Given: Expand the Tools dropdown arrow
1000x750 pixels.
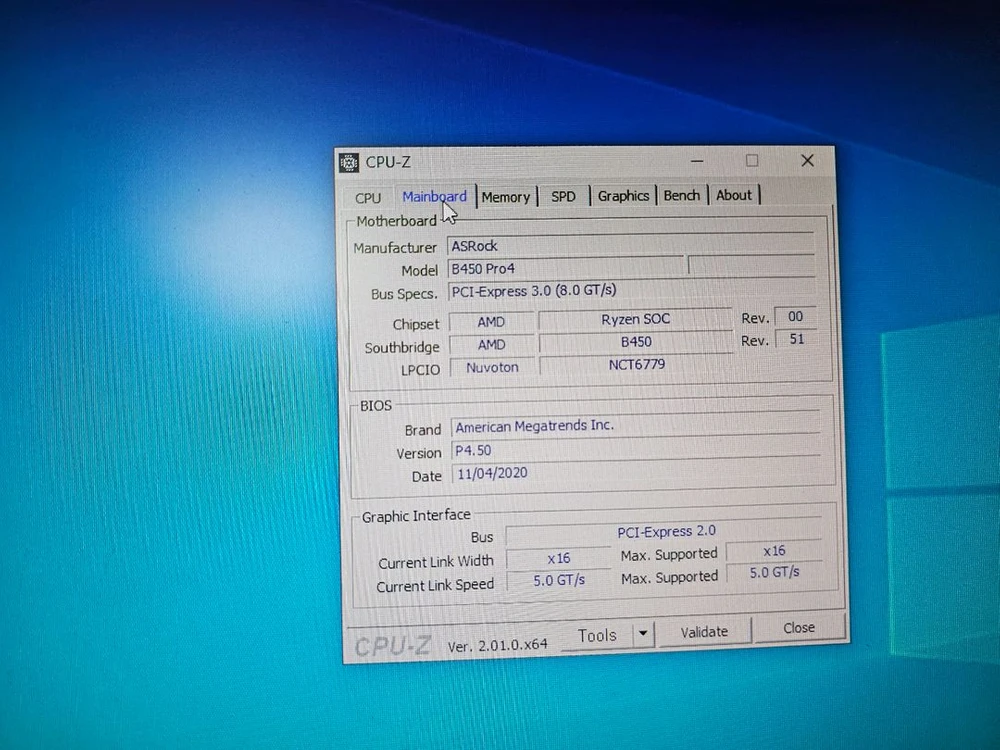Looking at the screenshot, I should 643,634.
